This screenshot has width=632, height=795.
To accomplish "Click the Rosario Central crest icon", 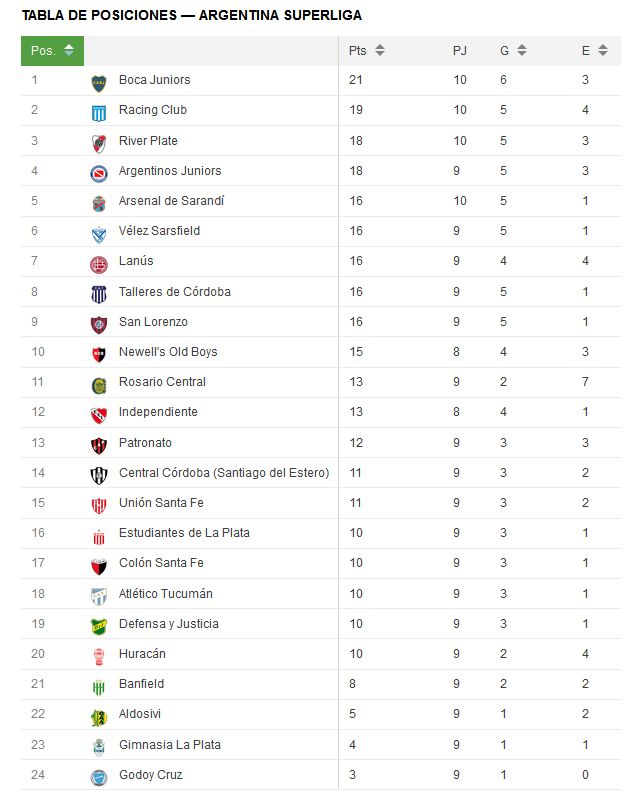I will [99, 385].
